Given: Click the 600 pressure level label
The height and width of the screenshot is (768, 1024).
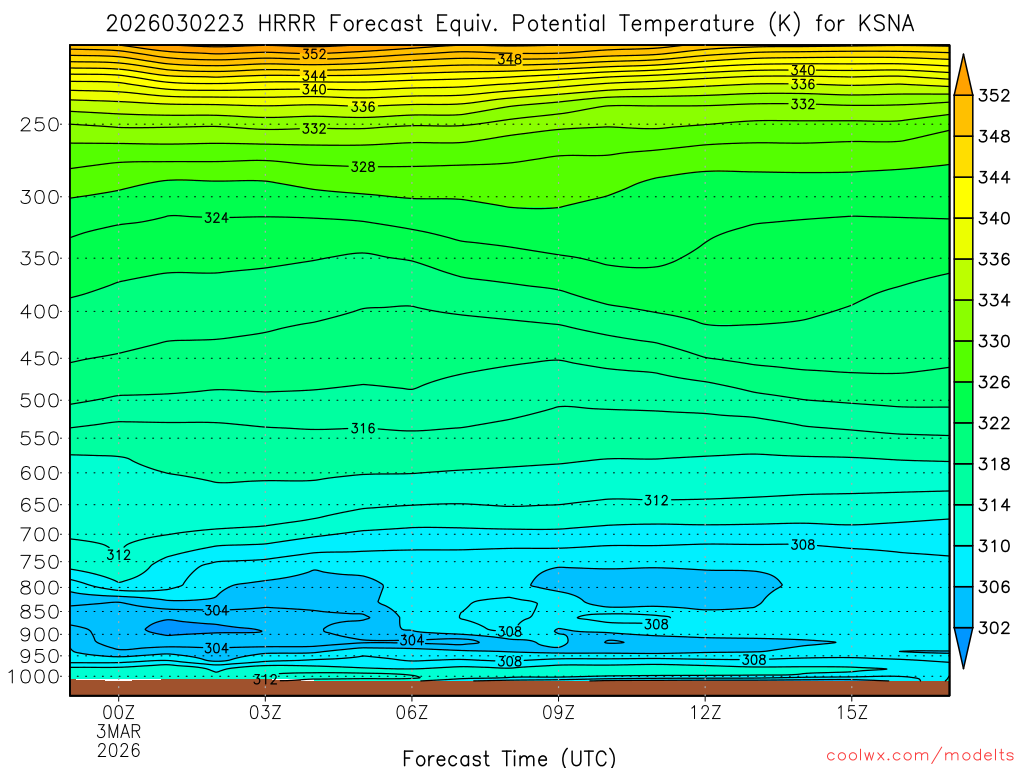Looking at the screenshot, I should (40, 473).
